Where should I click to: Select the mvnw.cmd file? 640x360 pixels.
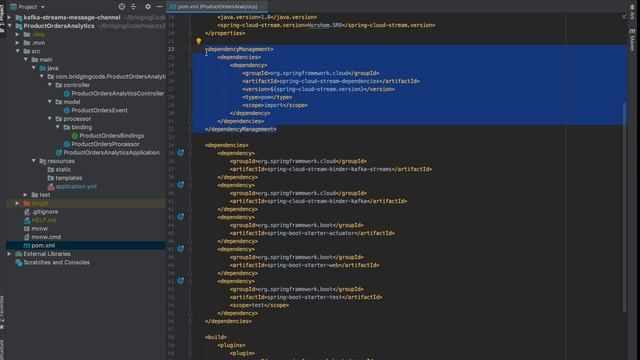[46, 237]
